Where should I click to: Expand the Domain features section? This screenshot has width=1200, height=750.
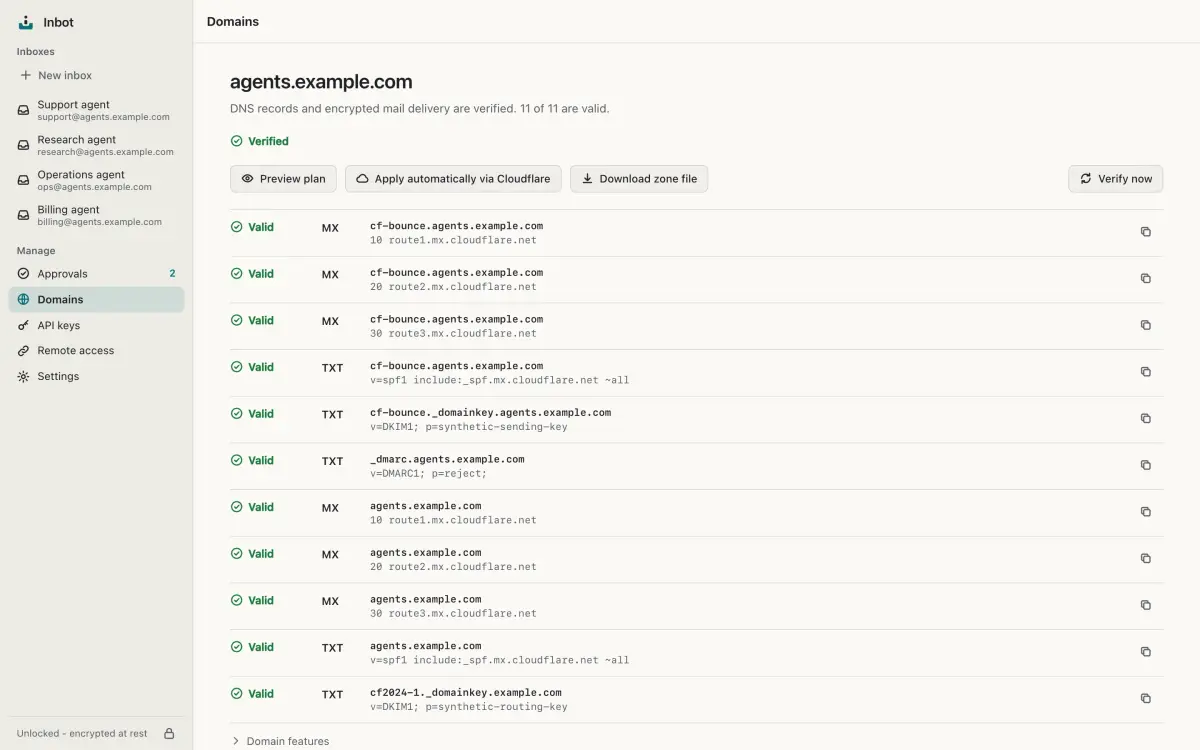pyautogui.click(x=280, y=741)
